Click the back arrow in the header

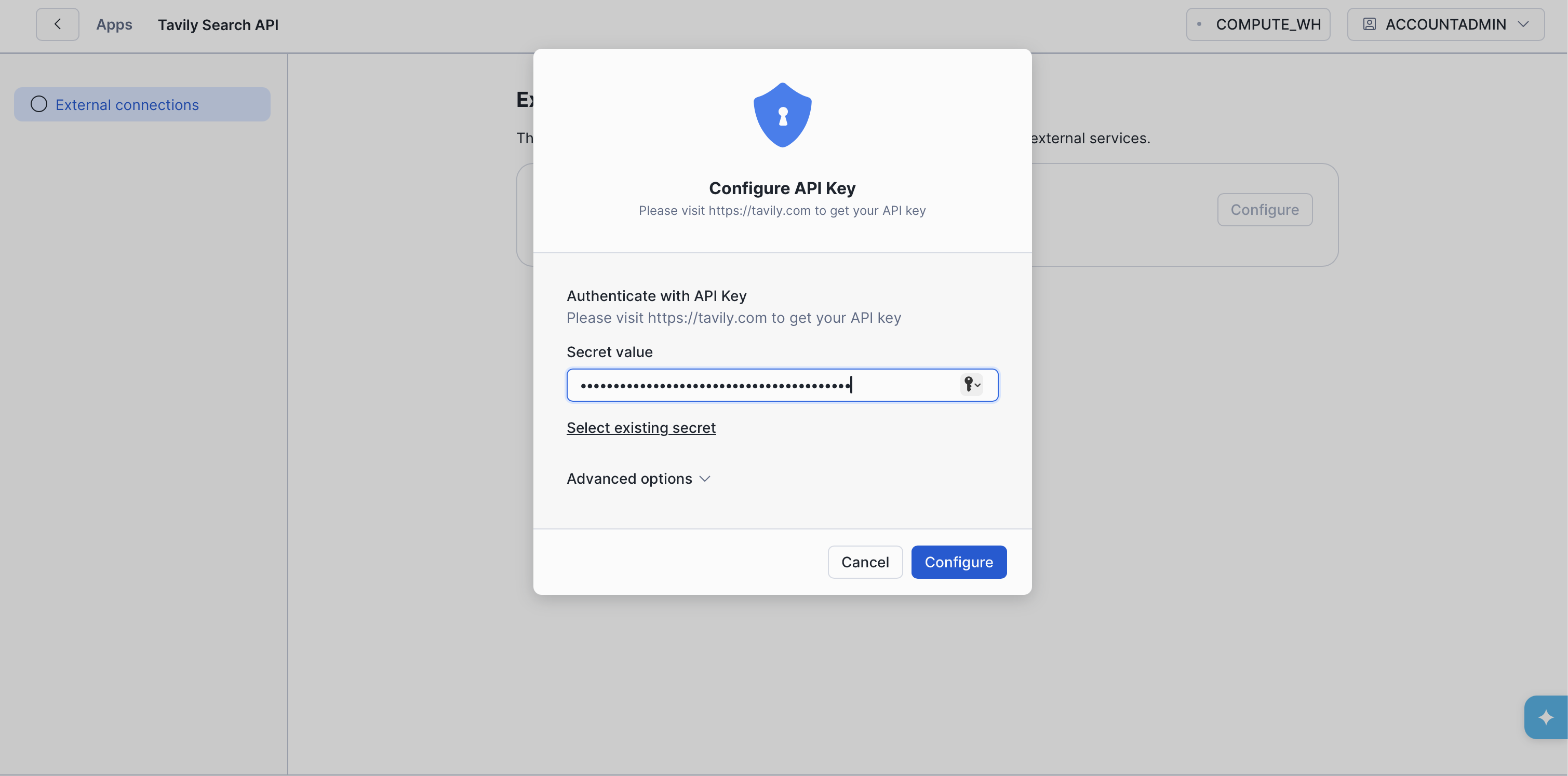(57, 24)
